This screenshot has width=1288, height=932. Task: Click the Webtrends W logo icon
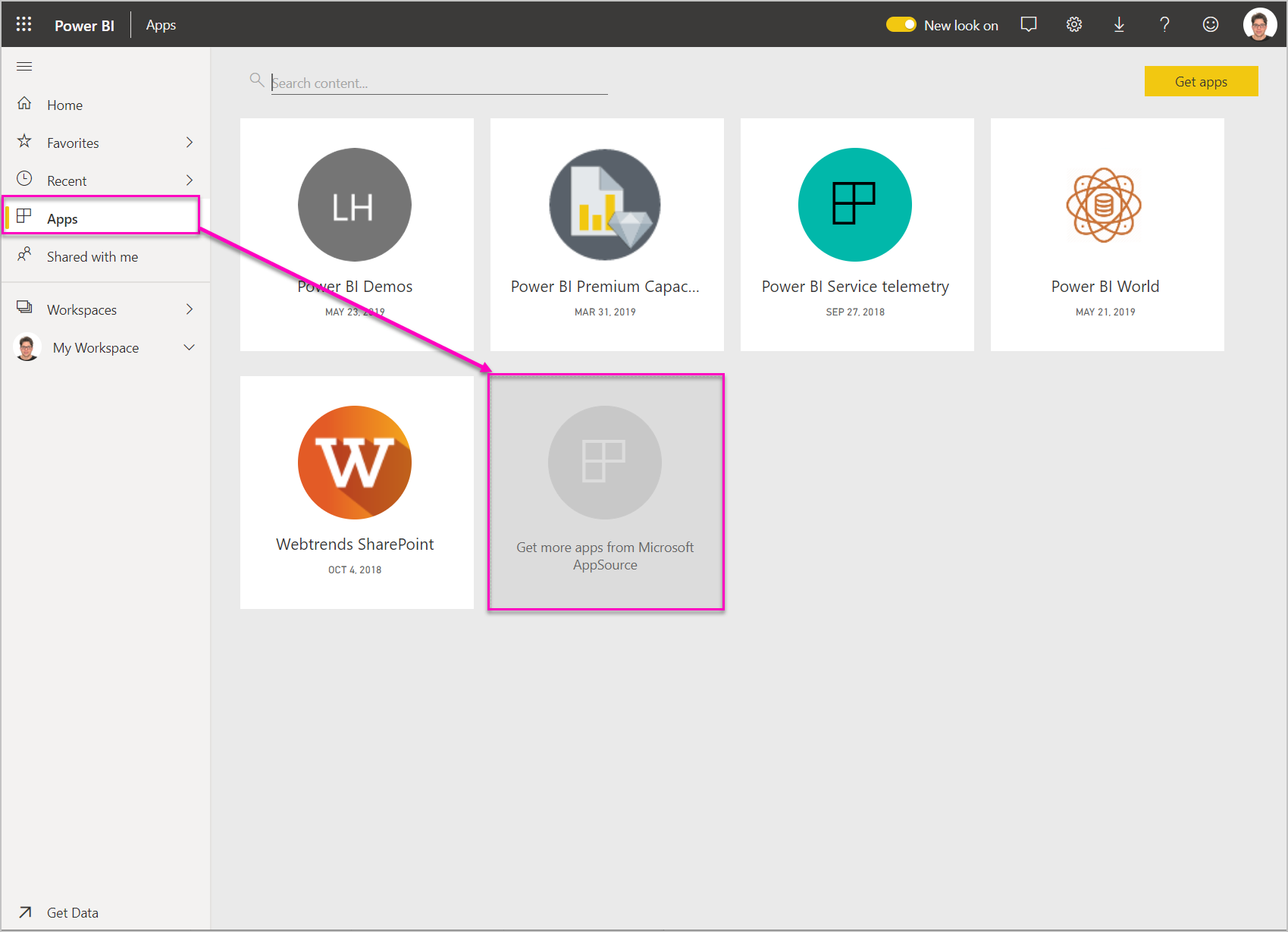coord(355,463)
